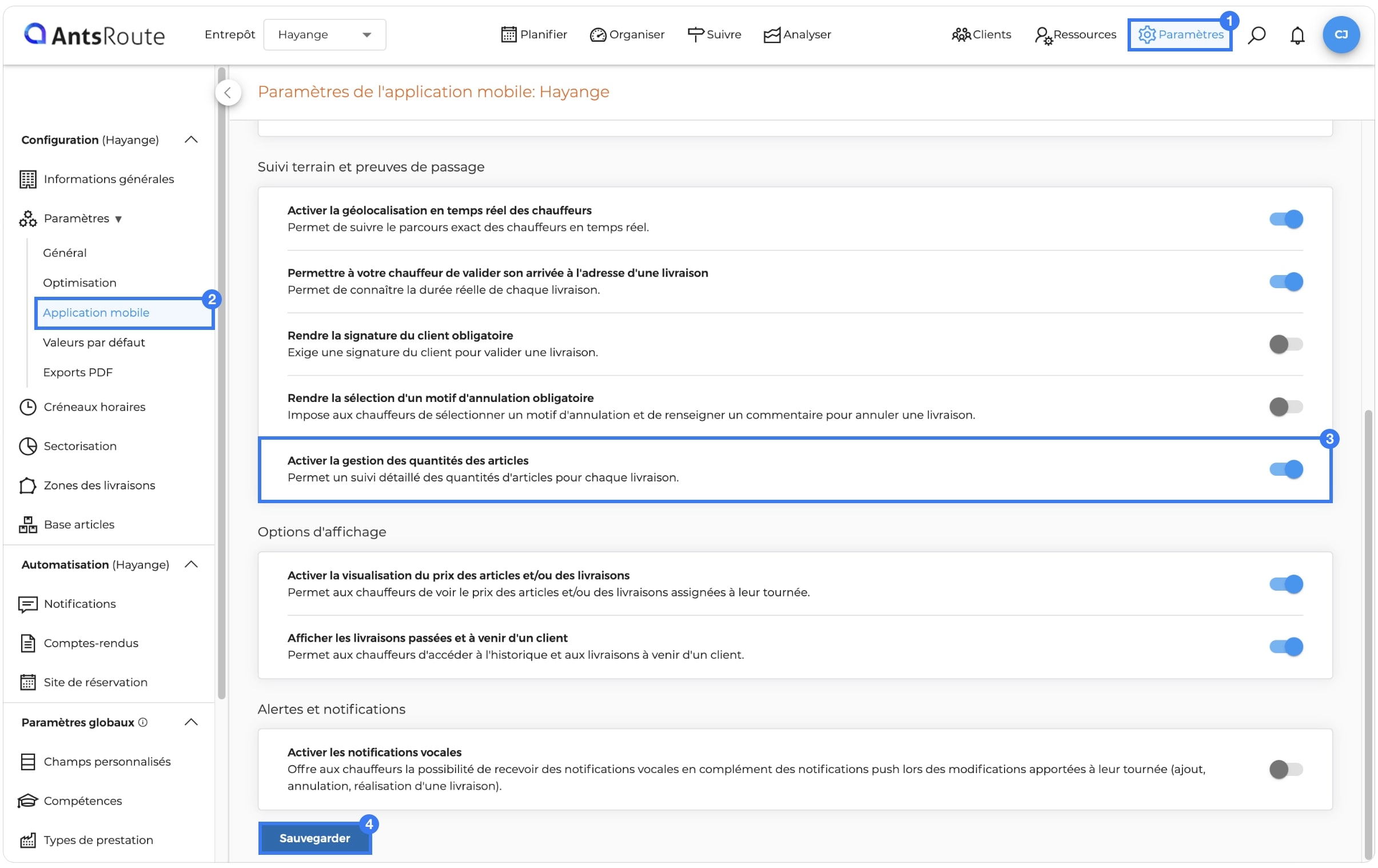The height and width of the screenshot is (868, 1378).
Task: Click the Notifications message icon
Action: click(x=27, y=604)
